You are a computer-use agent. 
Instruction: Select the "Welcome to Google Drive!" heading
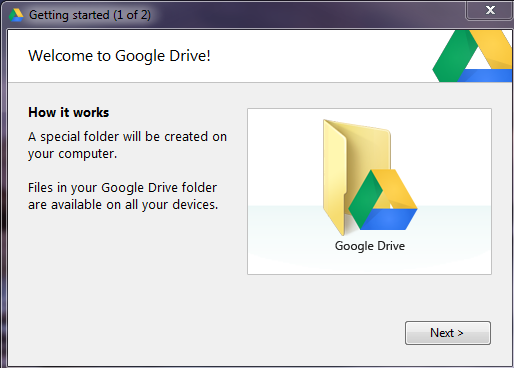[119, 56]
